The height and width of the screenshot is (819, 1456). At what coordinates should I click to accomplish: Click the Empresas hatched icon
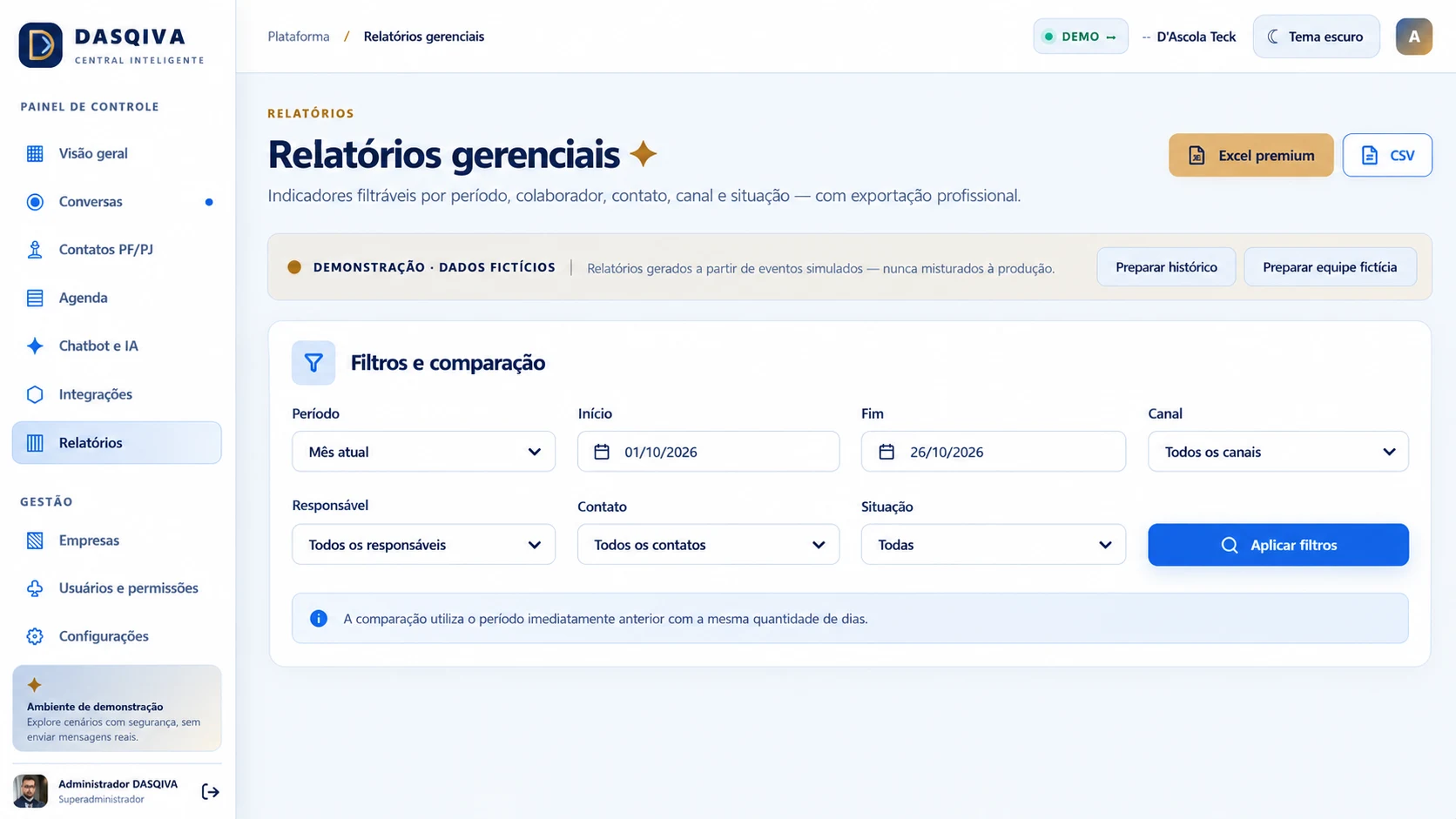coord(35,540)
